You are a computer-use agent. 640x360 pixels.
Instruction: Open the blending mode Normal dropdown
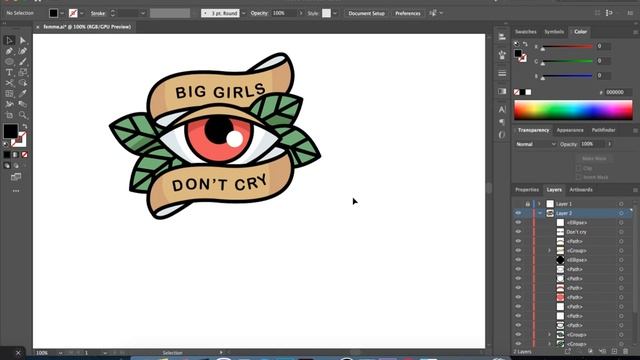536,144
